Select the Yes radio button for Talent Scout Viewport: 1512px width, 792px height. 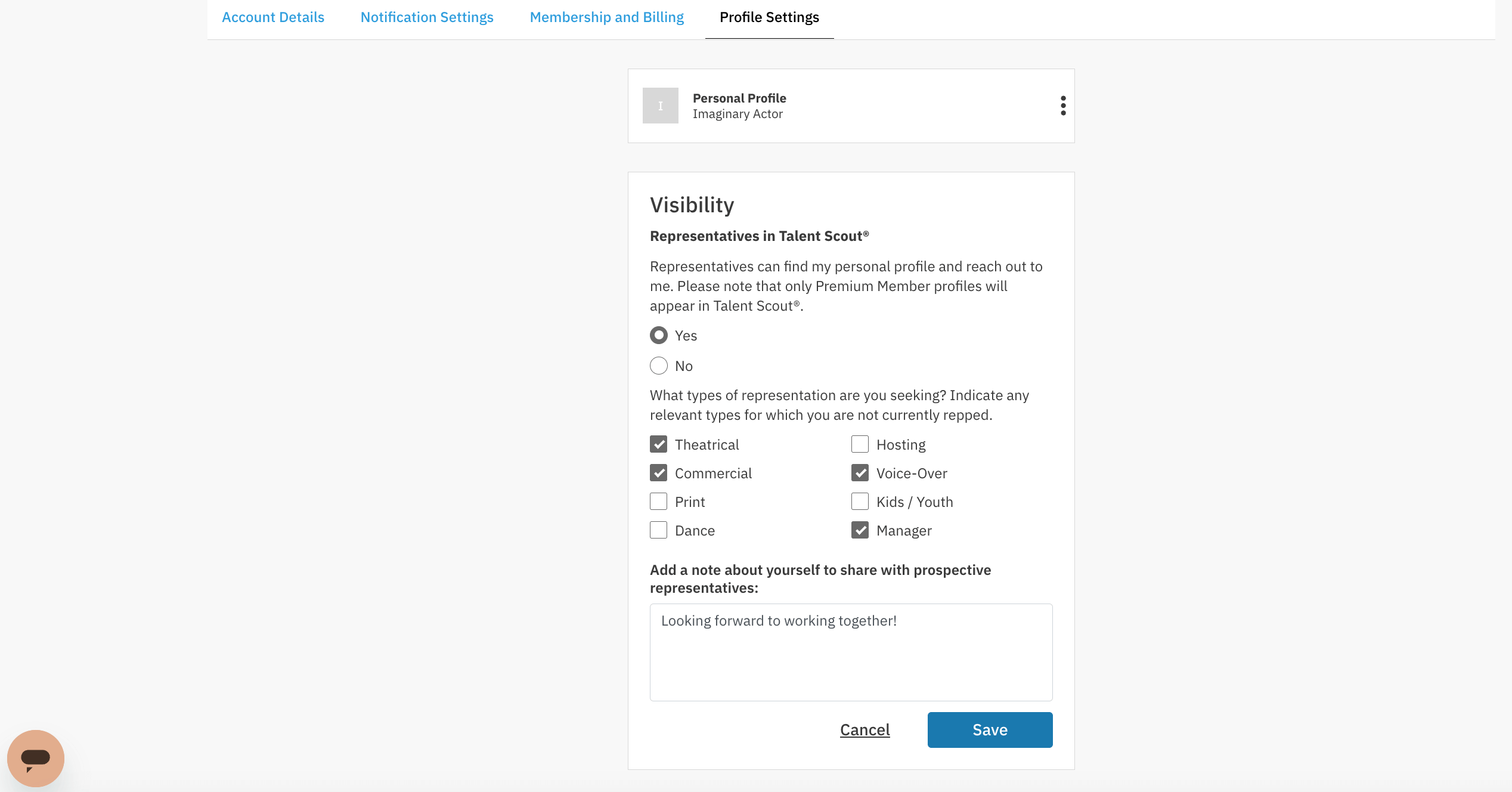point(659,335)
